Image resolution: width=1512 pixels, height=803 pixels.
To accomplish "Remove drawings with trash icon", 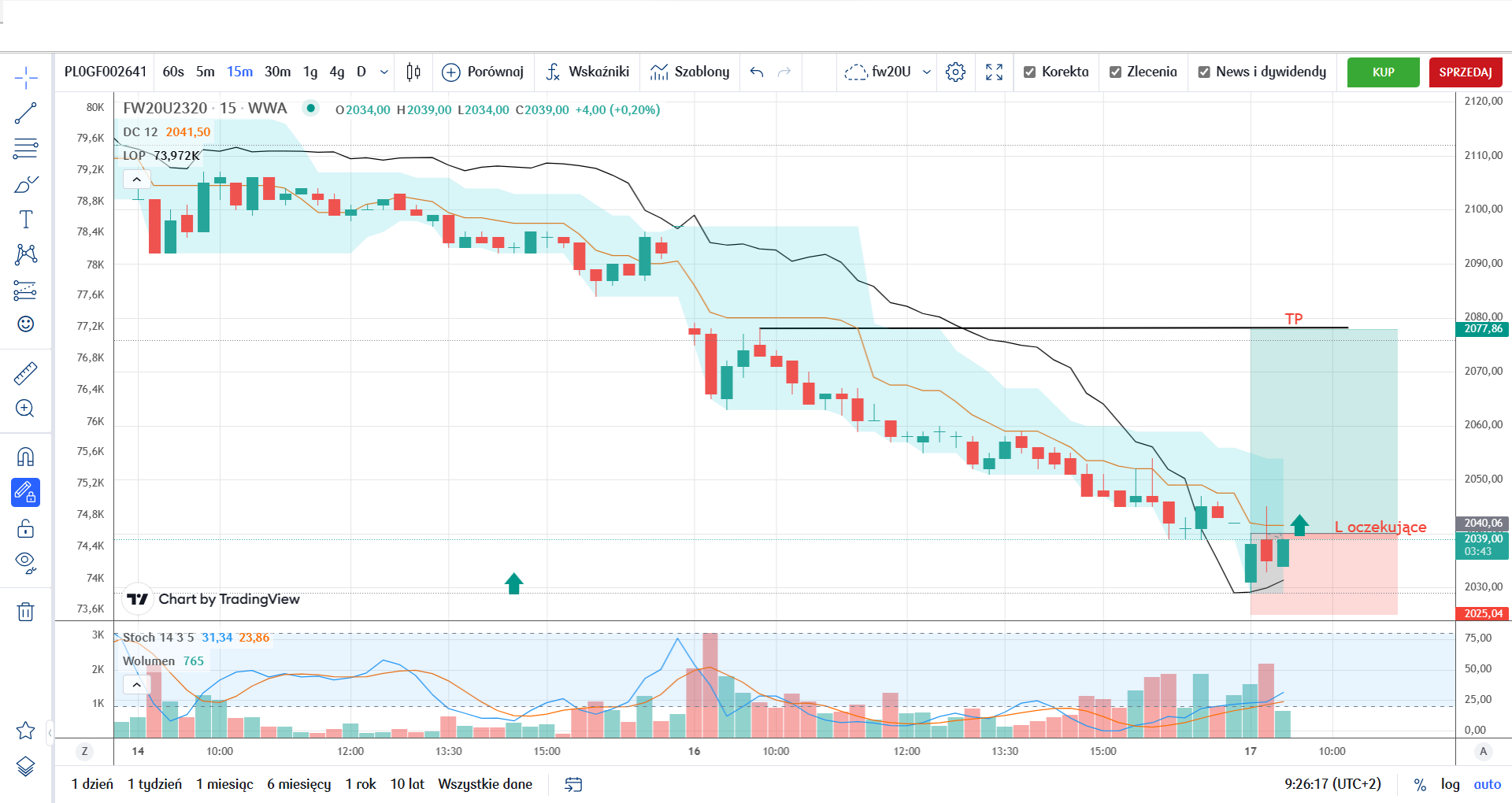I will click(26, 611).
